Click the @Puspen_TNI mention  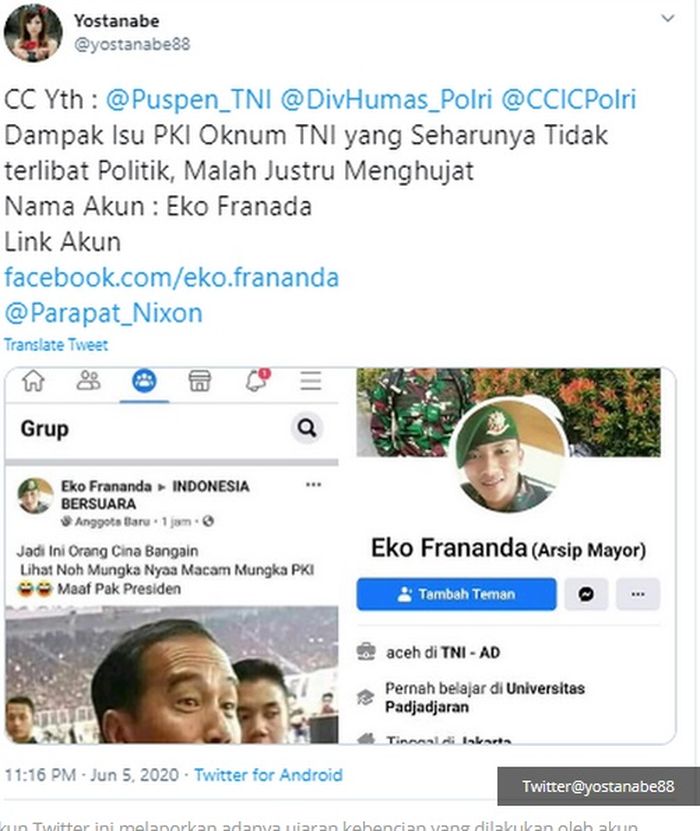pyautogui.click(x=189, y=100)
